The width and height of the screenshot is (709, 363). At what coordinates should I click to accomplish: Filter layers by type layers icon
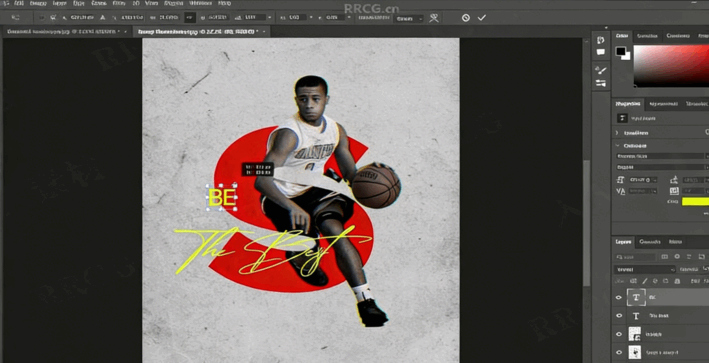tap(690, 257)
